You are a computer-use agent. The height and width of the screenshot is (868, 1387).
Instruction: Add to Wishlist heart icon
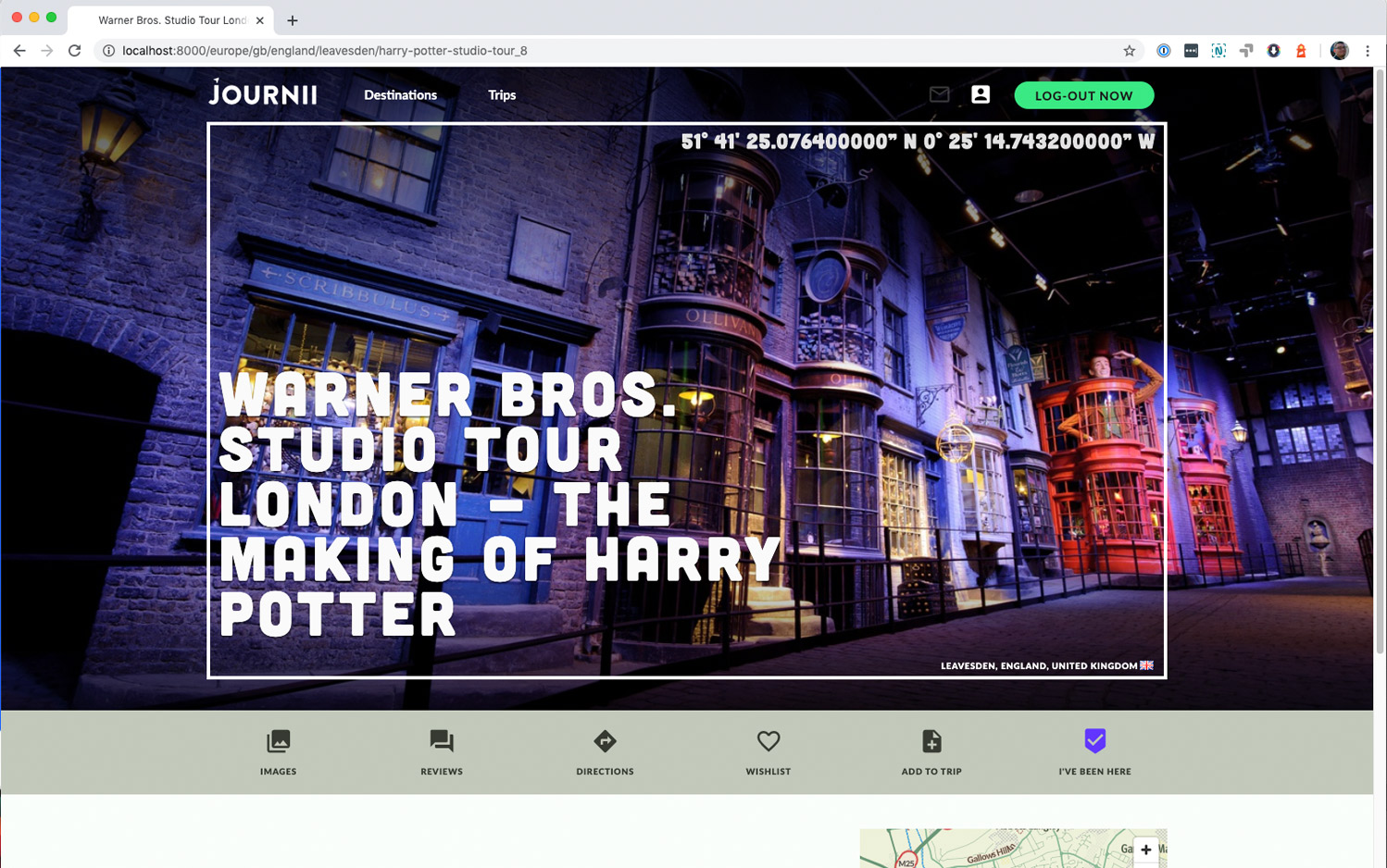pos(768,741)
